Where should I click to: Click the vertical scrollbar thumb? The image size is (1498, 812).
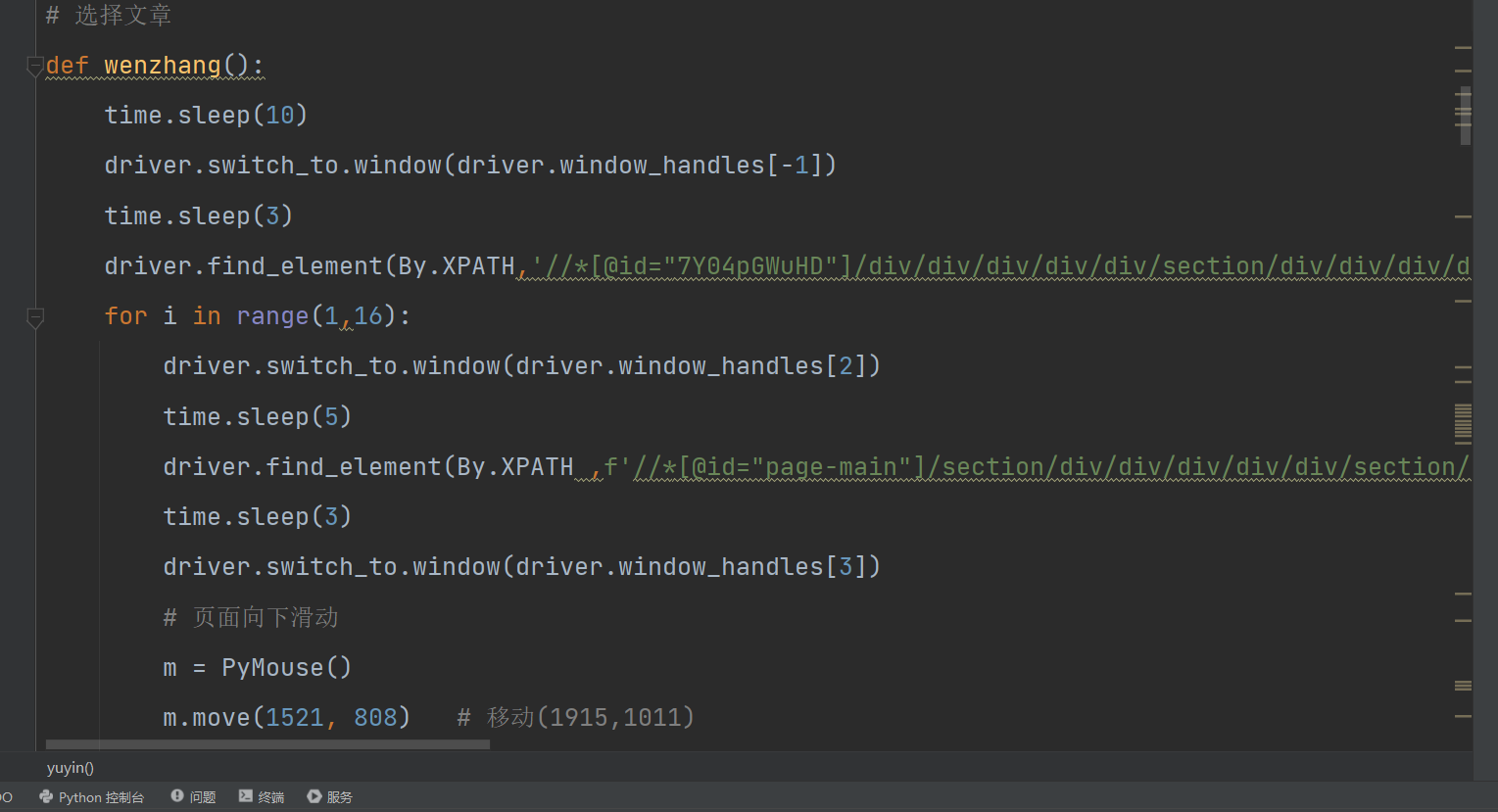tap(1466, 116)
